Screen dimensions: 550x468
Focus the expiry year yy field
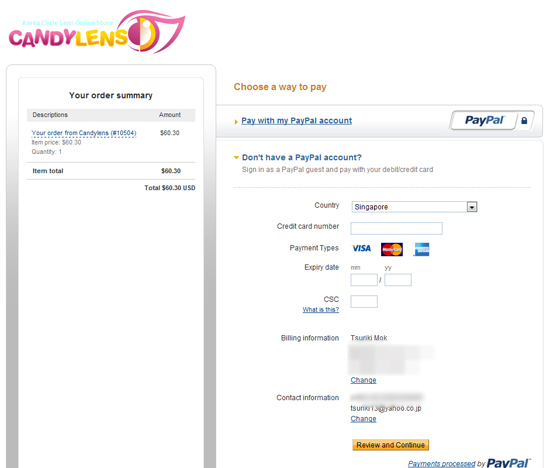click(398, 280)
